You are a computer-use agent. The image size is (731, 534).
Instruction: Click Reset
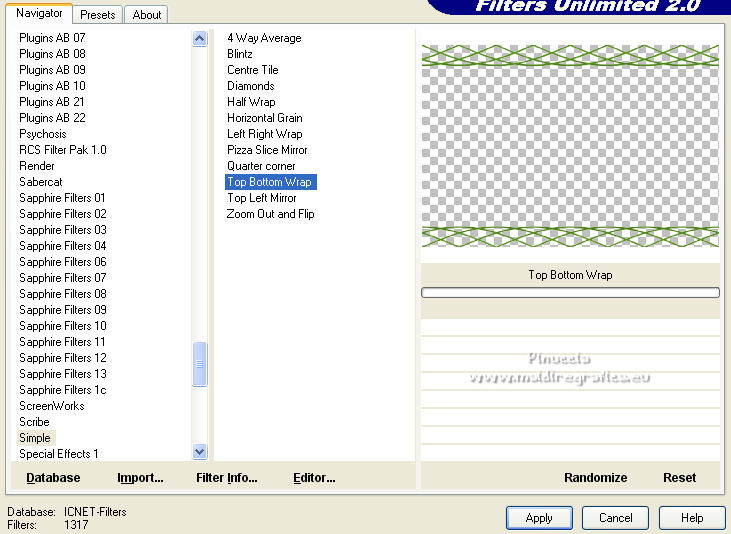click(679, 478)
